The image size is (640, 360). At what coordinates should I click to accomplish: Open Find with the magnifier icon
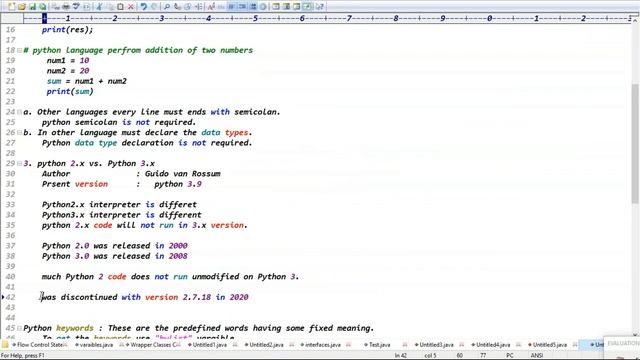tap(167, 7)
